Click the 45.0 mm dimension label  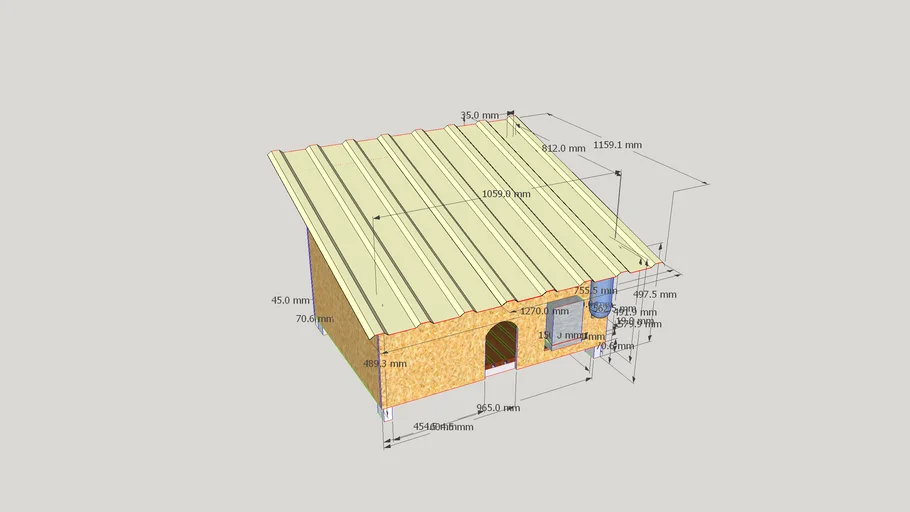click(290, 301)
